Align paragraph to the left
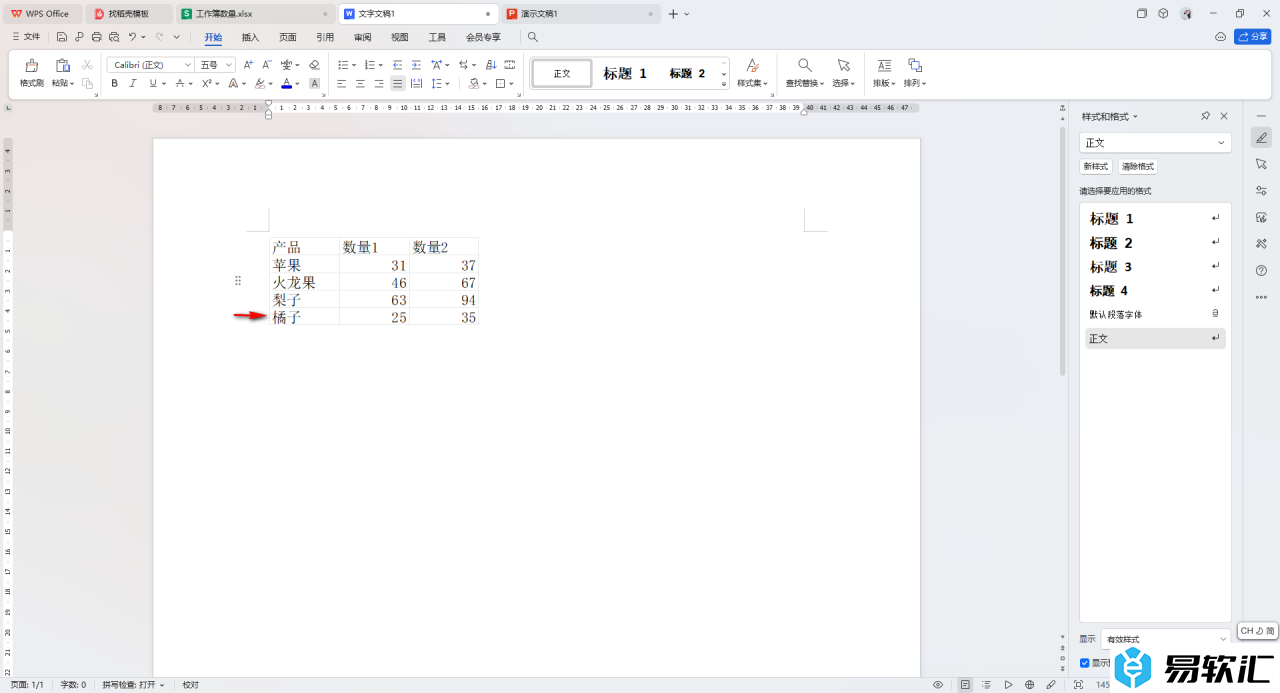 coord(341,84)
